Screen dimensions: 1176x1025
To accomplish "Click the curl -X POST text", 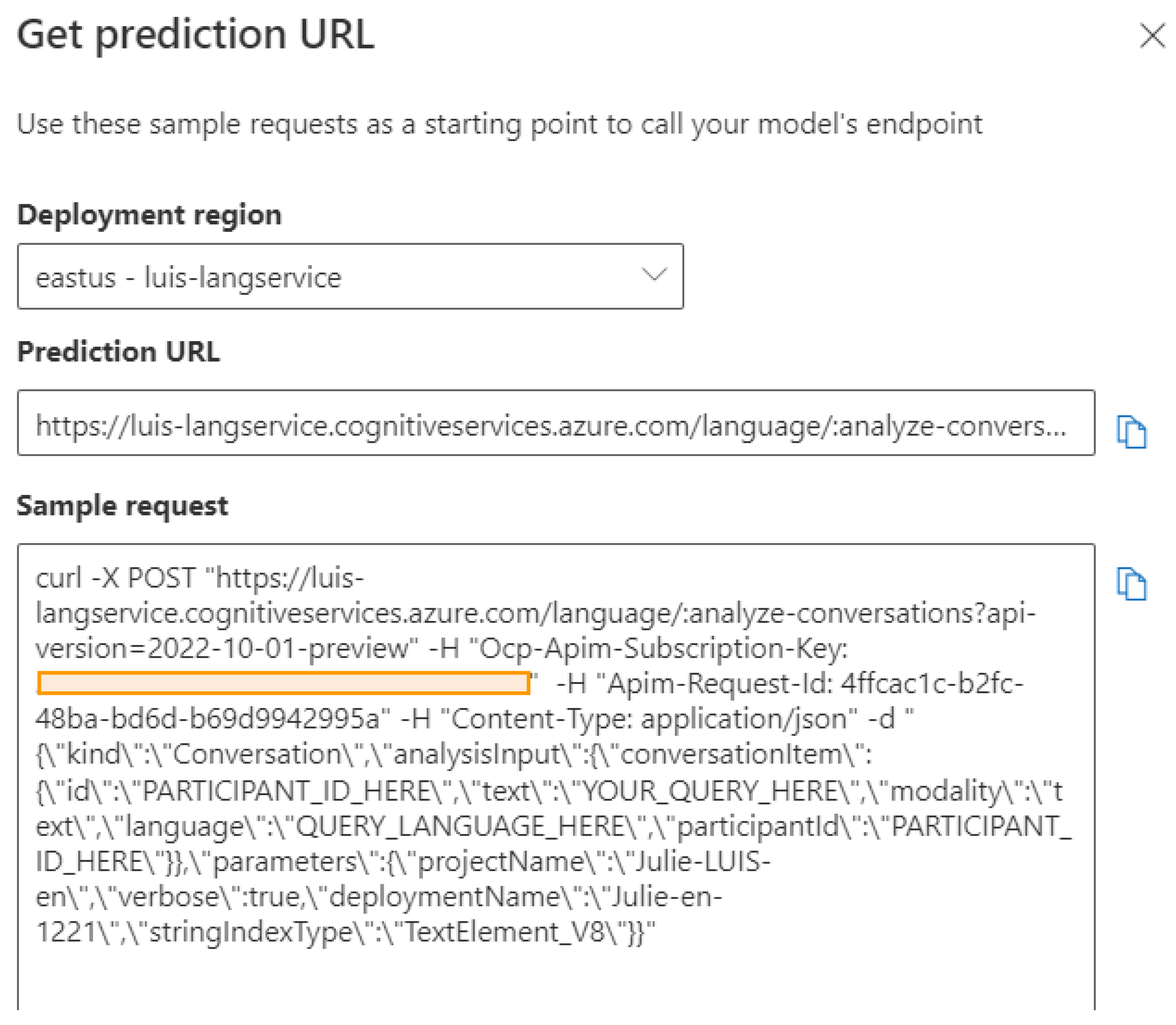I will [x=115, y=578].
